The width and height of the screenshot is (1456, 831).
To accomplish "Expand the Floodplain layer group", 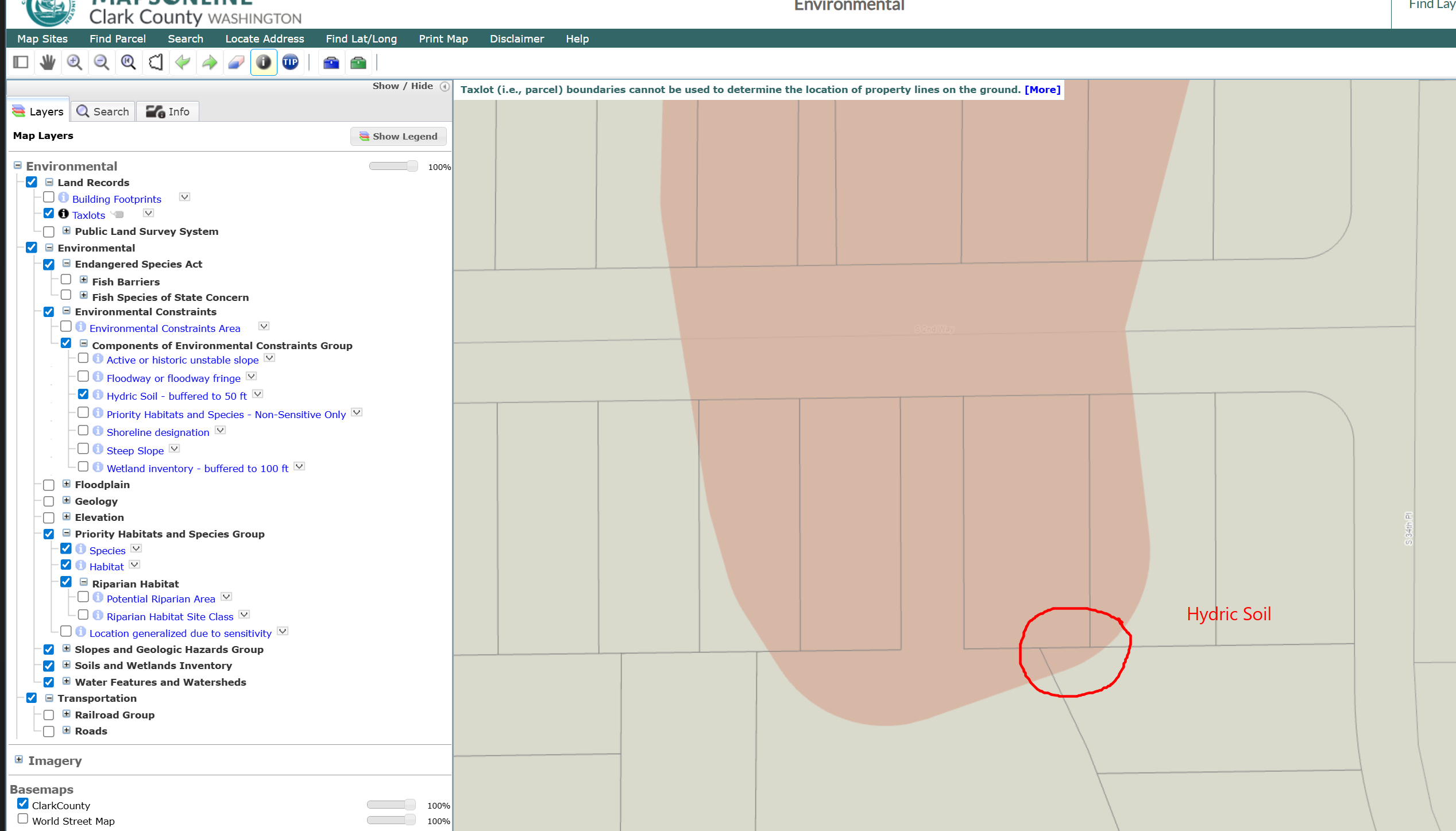I will pos(67,484).
